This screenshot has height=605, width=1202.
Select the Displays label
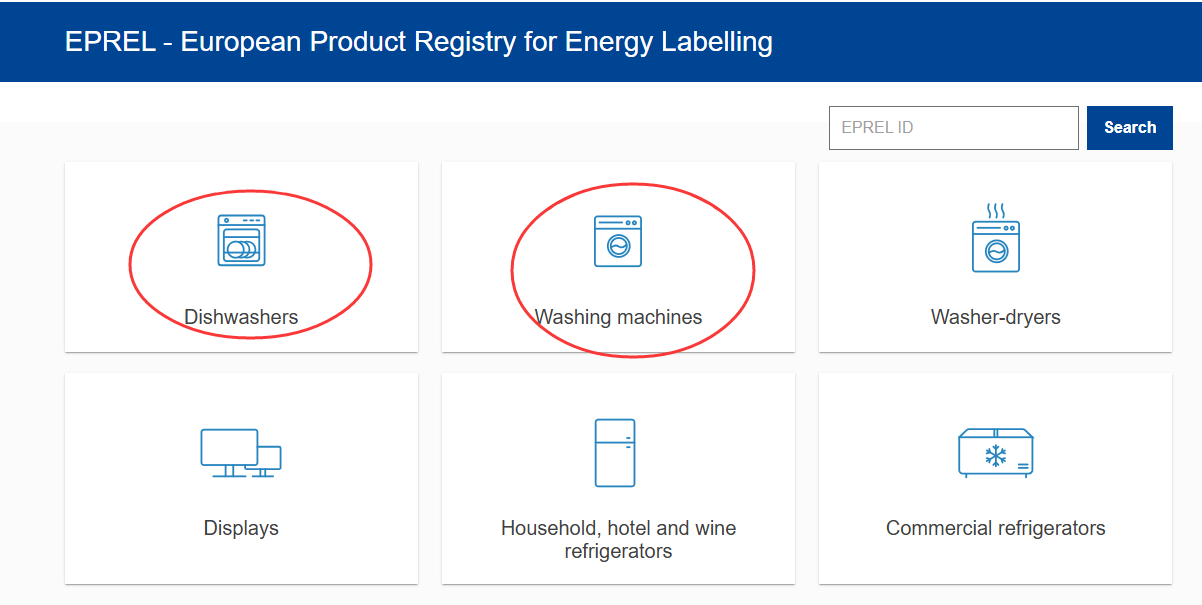tap(241, 528)
